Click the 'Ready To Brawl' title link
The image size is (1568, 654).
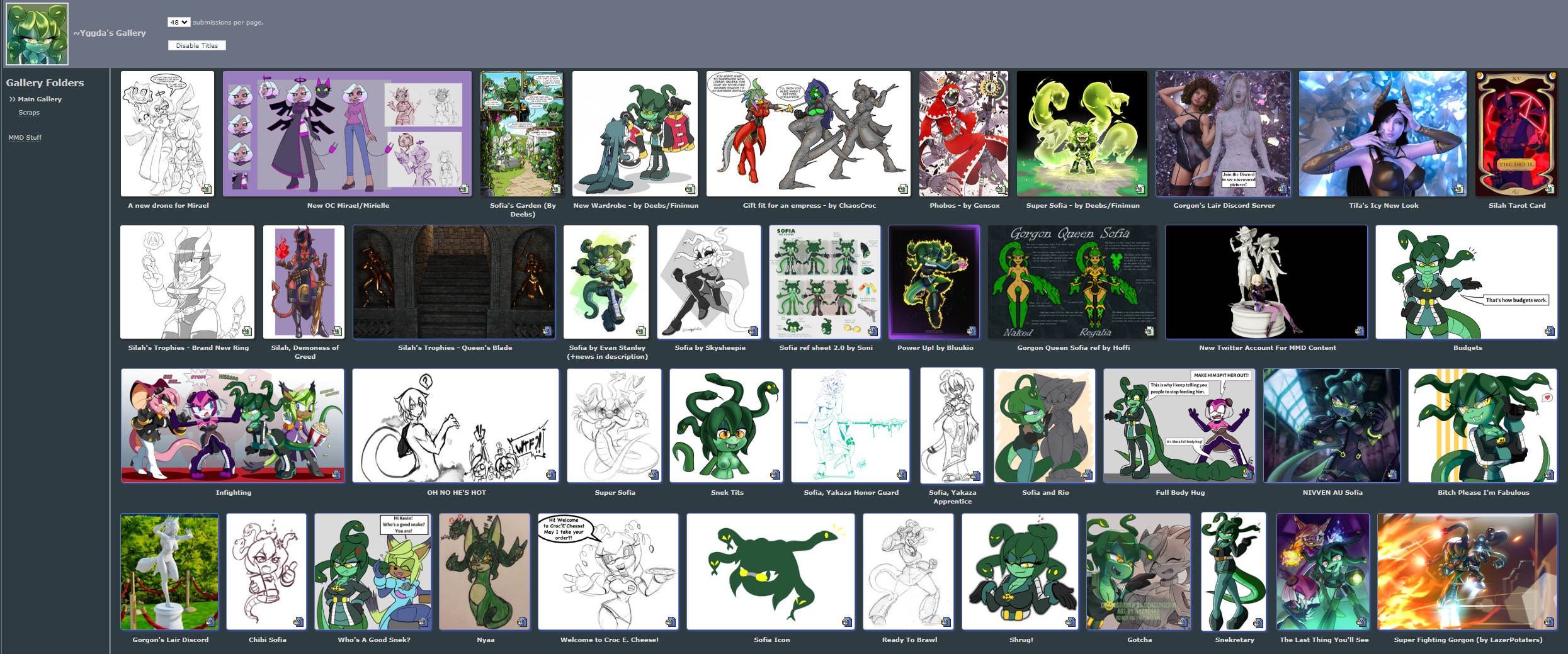click(909, 640)
